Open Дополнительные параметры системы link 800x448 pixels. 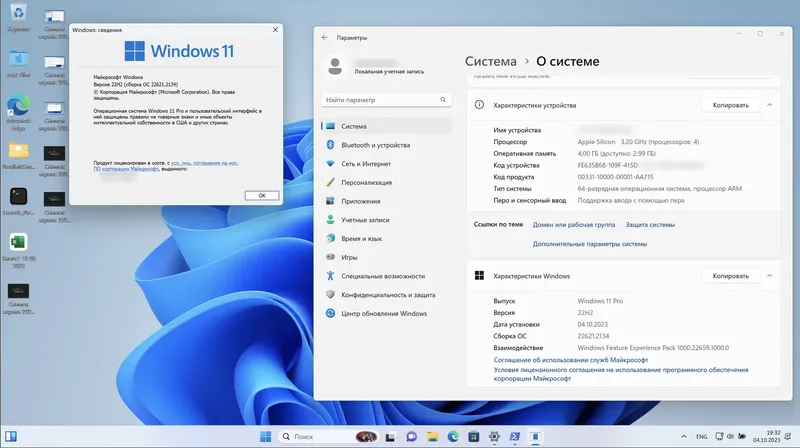click(x=590, y=244)
